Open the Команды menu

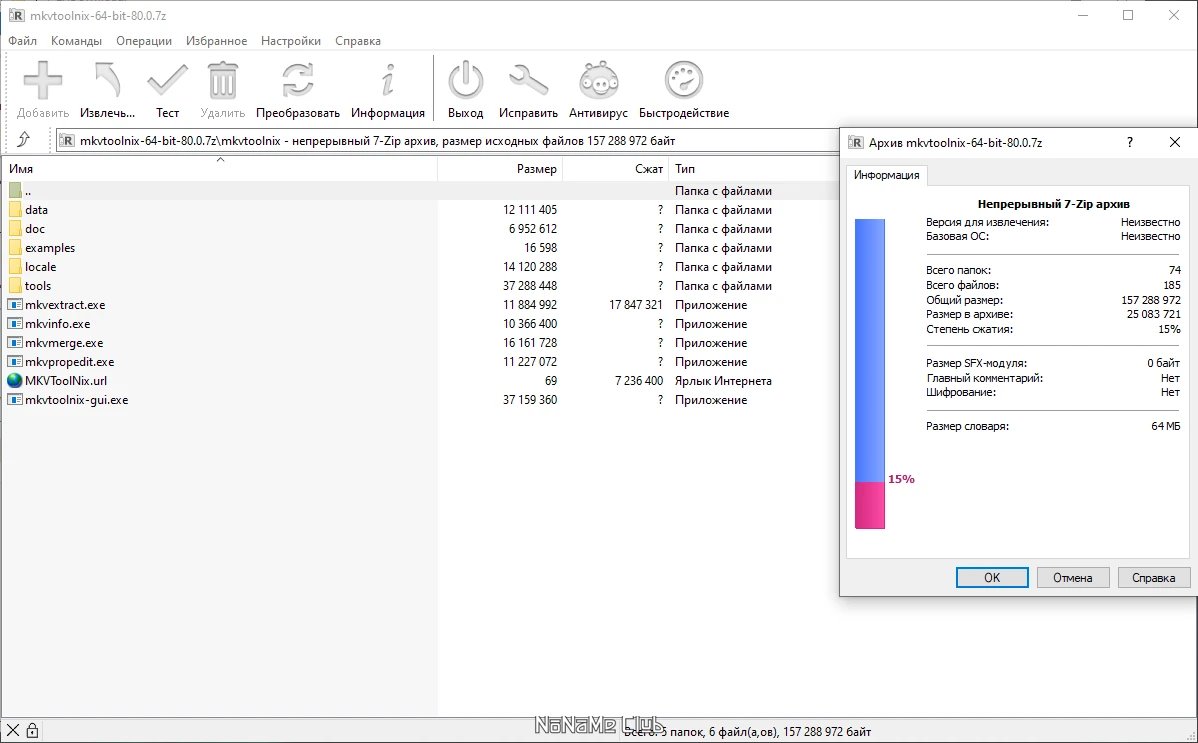(x=76, y=41)
